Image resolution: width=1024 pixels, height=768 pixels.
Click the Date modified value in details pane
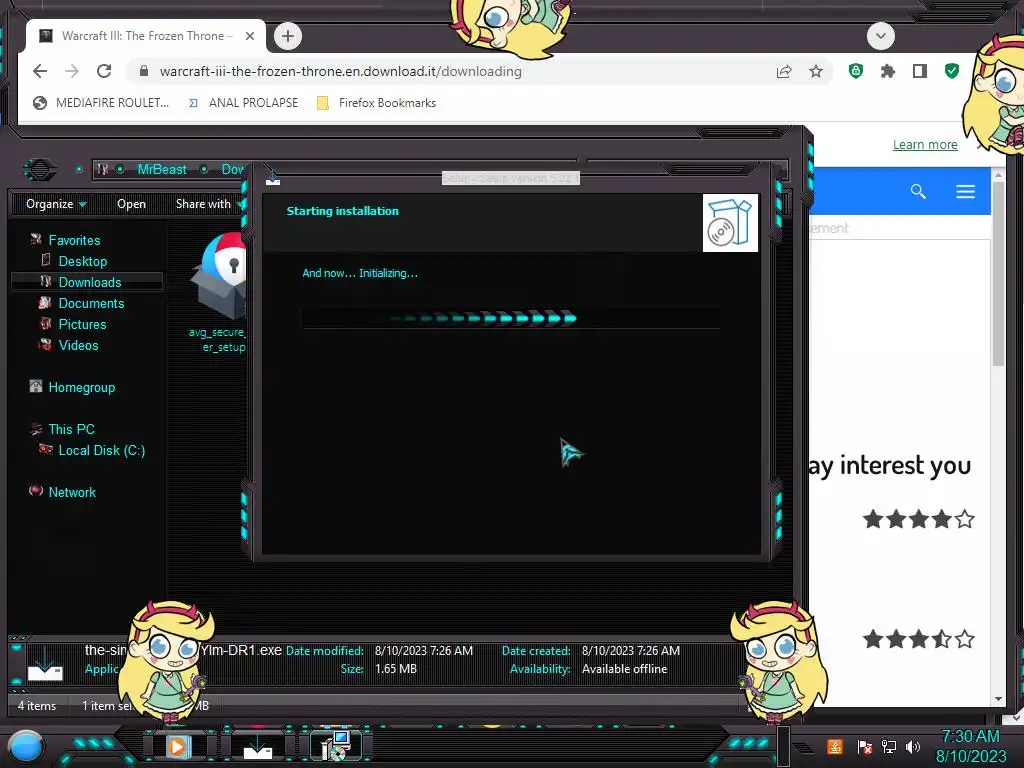pyautogui.click(x=424, y=650)
